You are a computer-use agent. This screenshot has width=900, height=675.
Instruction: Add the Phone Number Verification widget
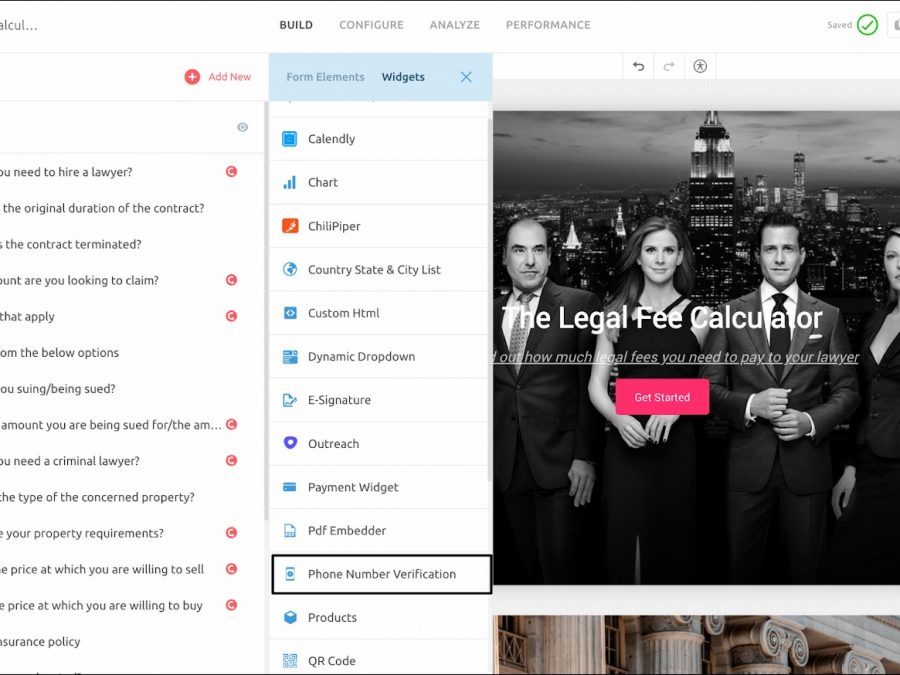(381, 574)
